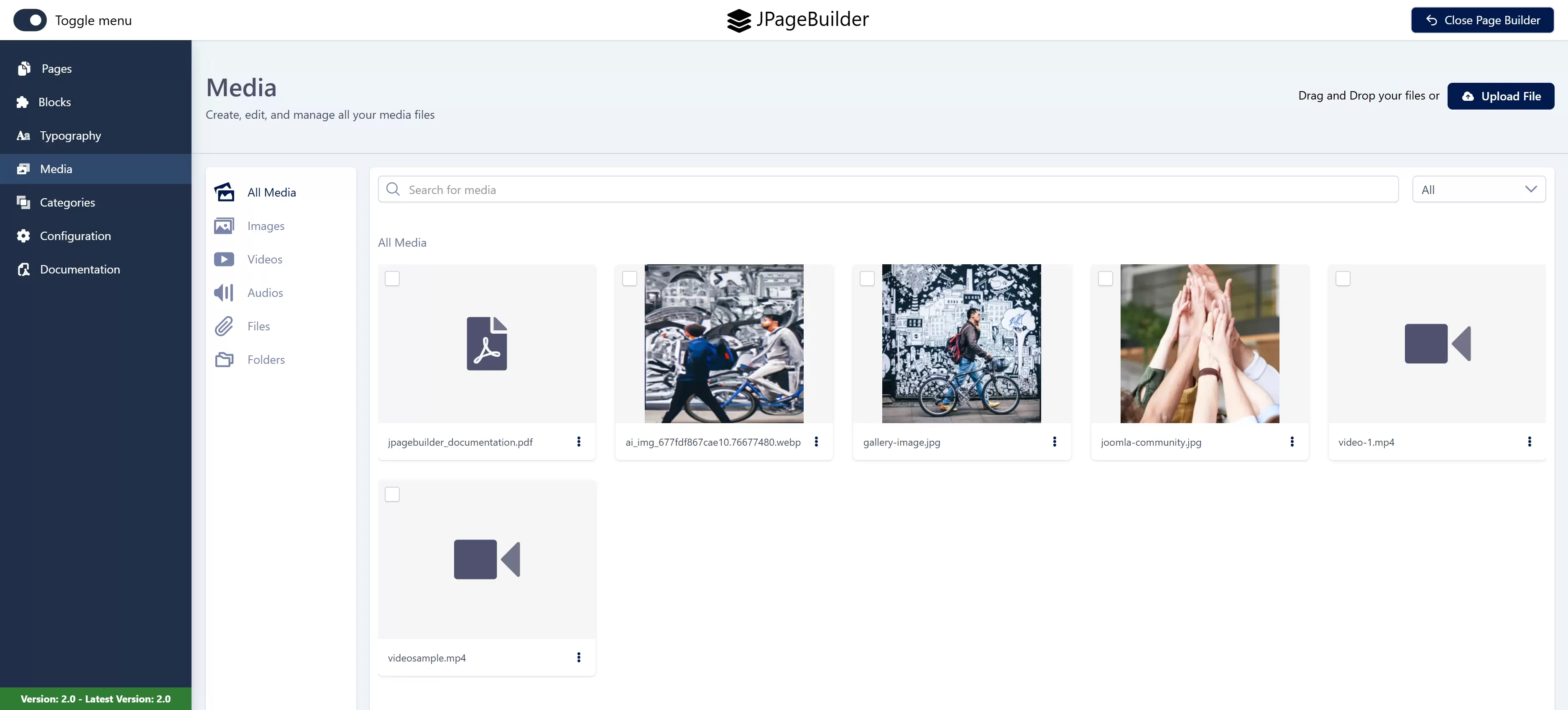The height and width of the screenshot is (710, 1568).
Task: Show Folders label
Action: (x=266, y=360)
